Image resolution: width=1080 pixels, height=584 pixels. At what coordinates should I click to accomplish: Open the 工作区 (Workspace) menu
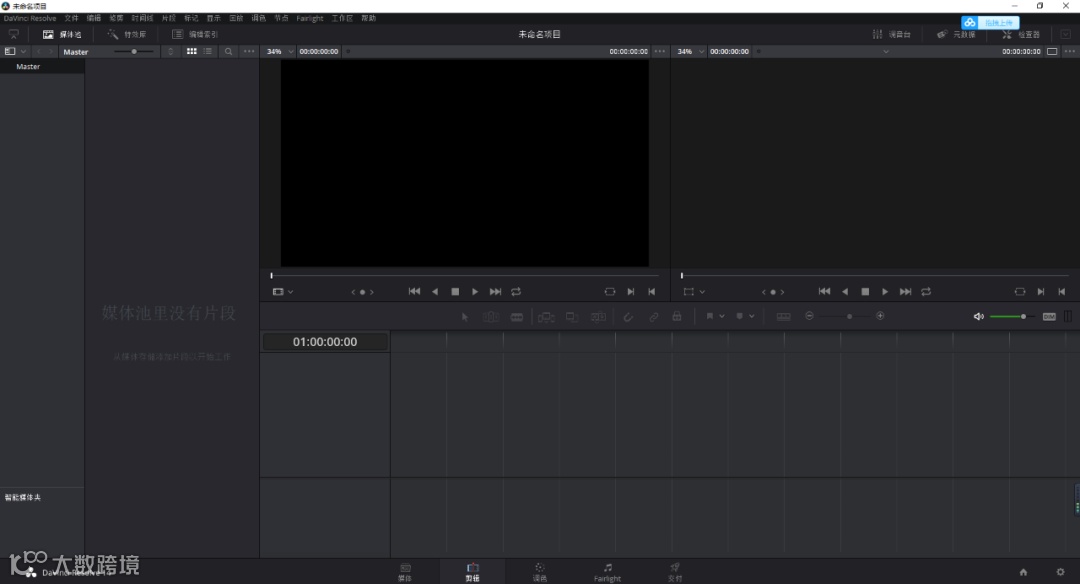342,19
